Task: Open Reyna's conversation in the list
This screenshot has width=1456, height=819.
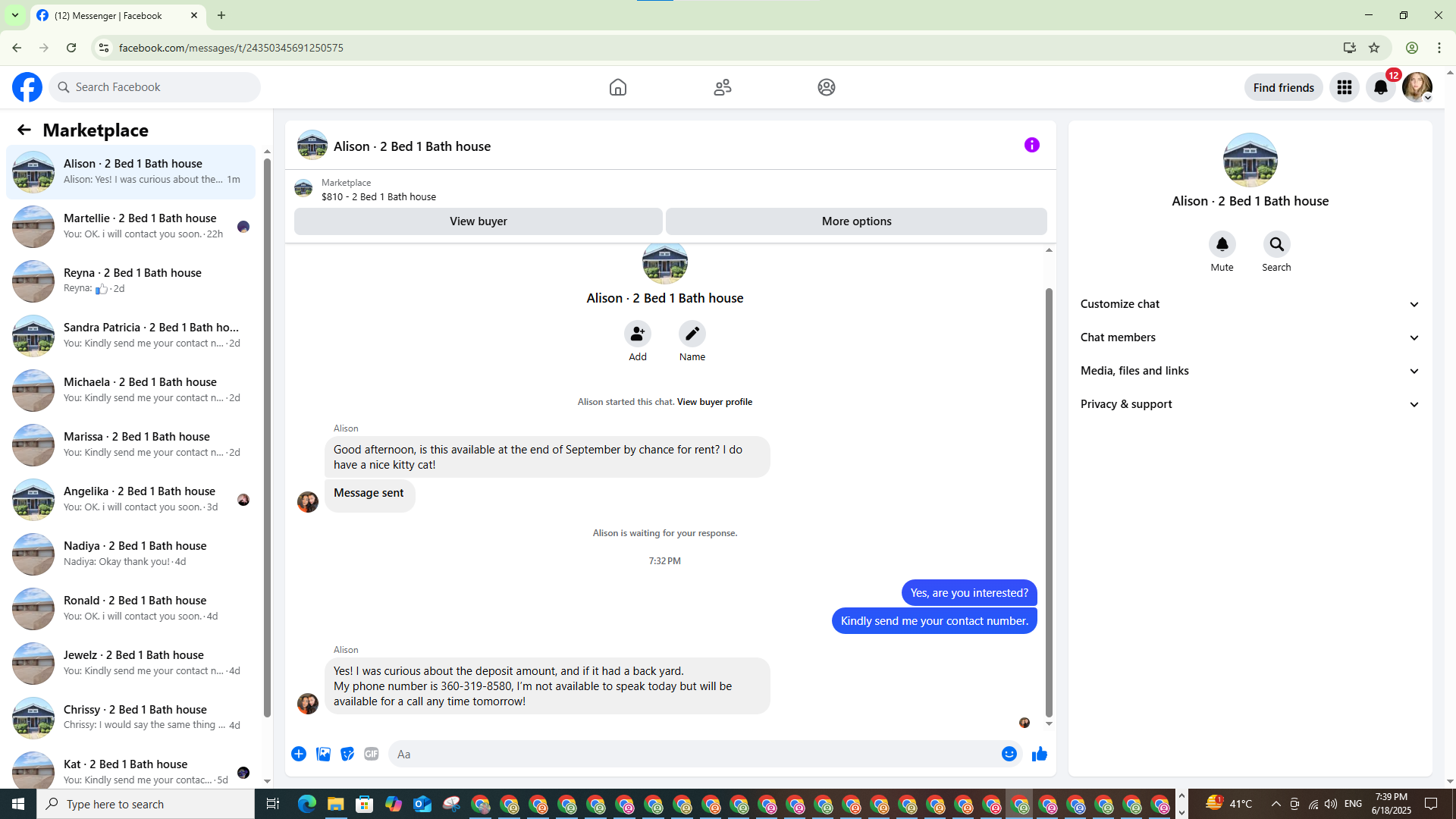Action: (131, 281)
